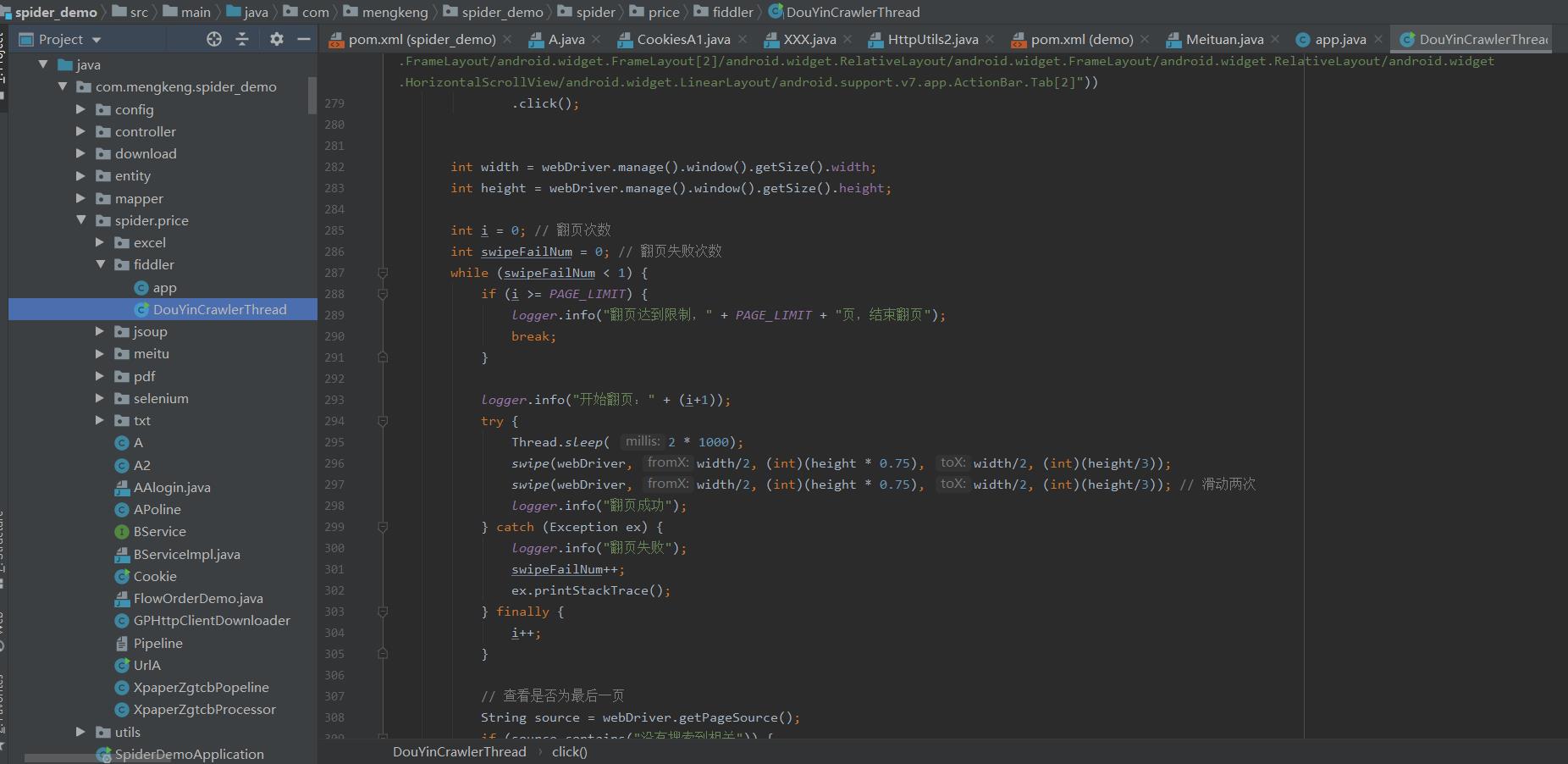Close the XXX.java tab

click(x=847, y=39)
